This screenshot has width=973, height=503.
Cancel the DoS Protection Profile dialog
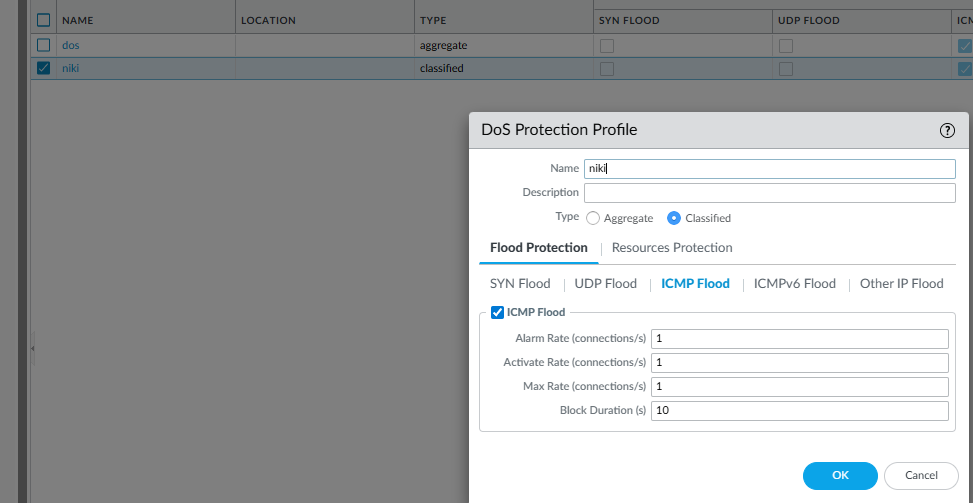coord(921,476)
